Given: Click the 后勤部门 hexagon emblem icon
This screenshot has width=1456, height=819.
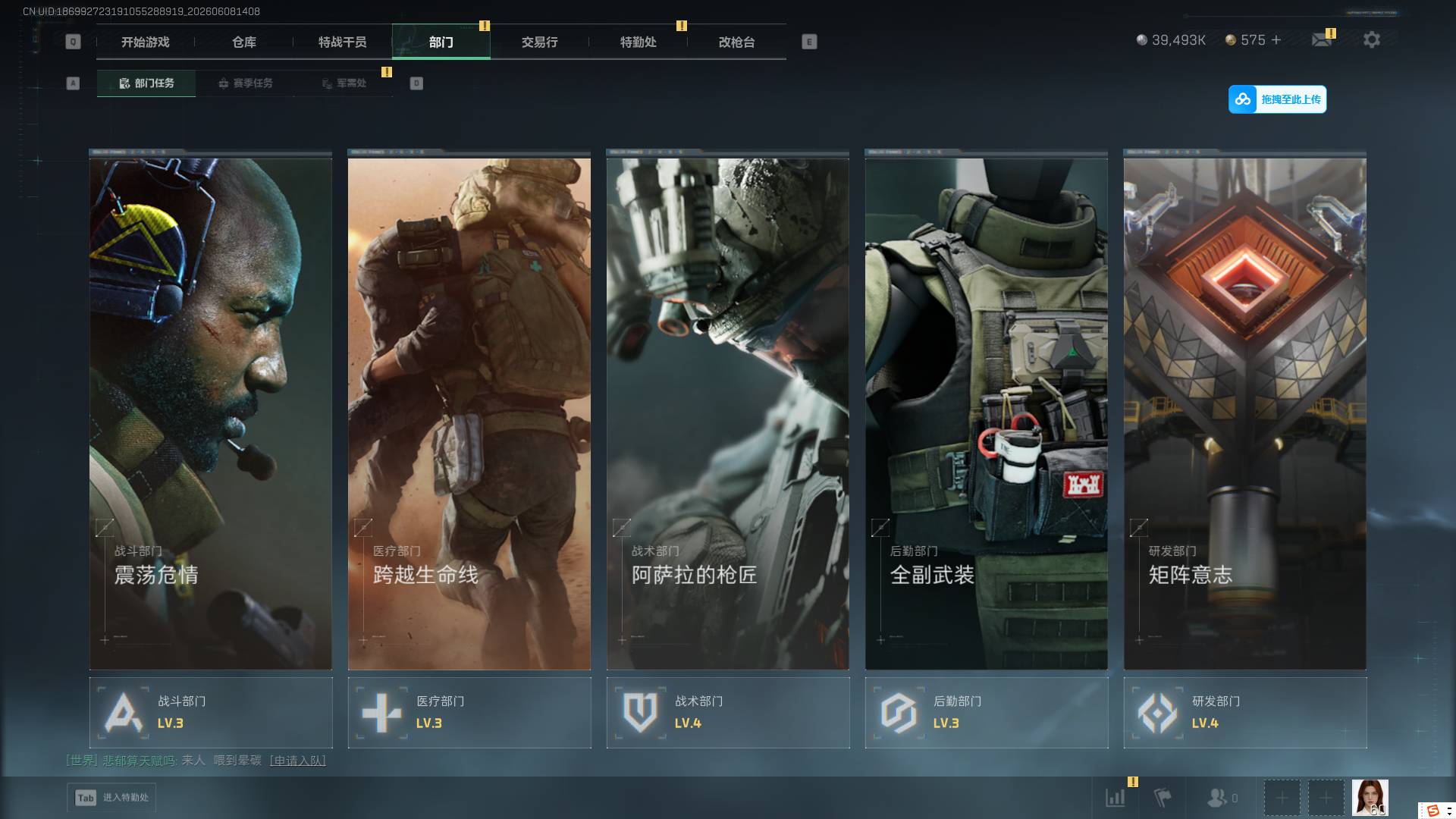Looking at the screenshot, I should click(x=899, y=713).
